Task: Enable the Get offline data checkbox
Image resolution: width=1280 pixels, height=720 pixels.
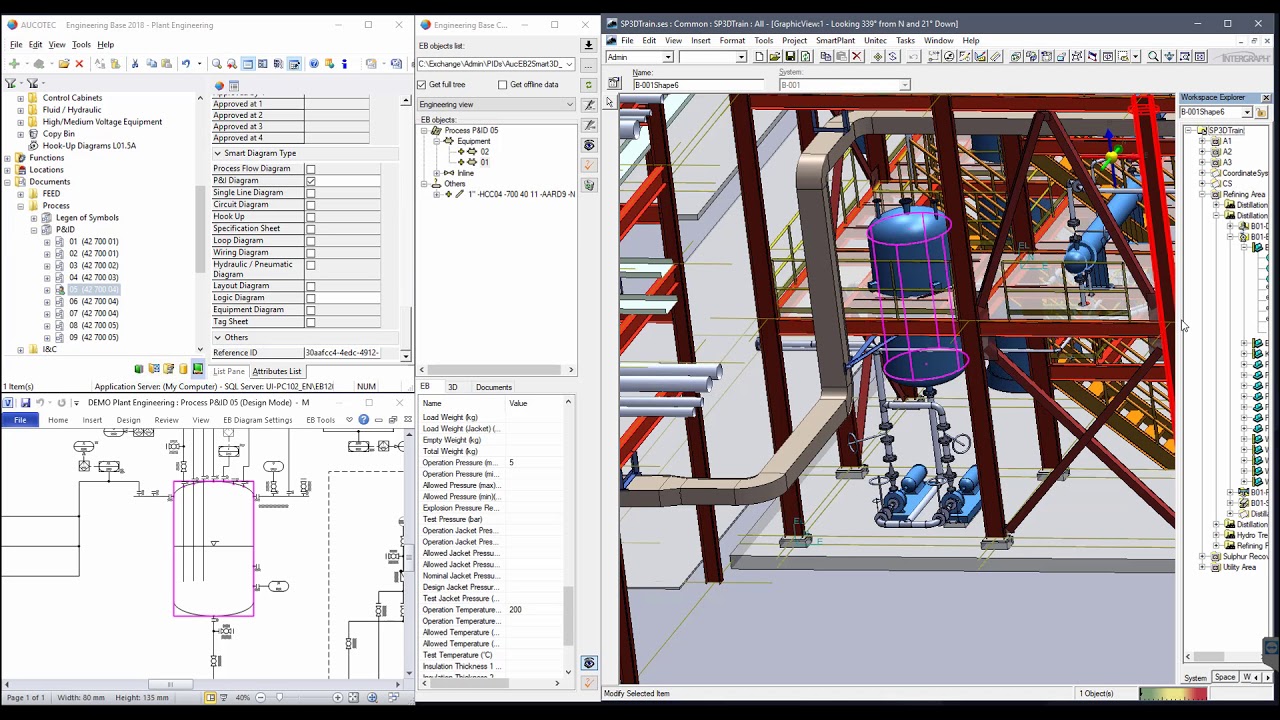Action: tap(503, 85)
